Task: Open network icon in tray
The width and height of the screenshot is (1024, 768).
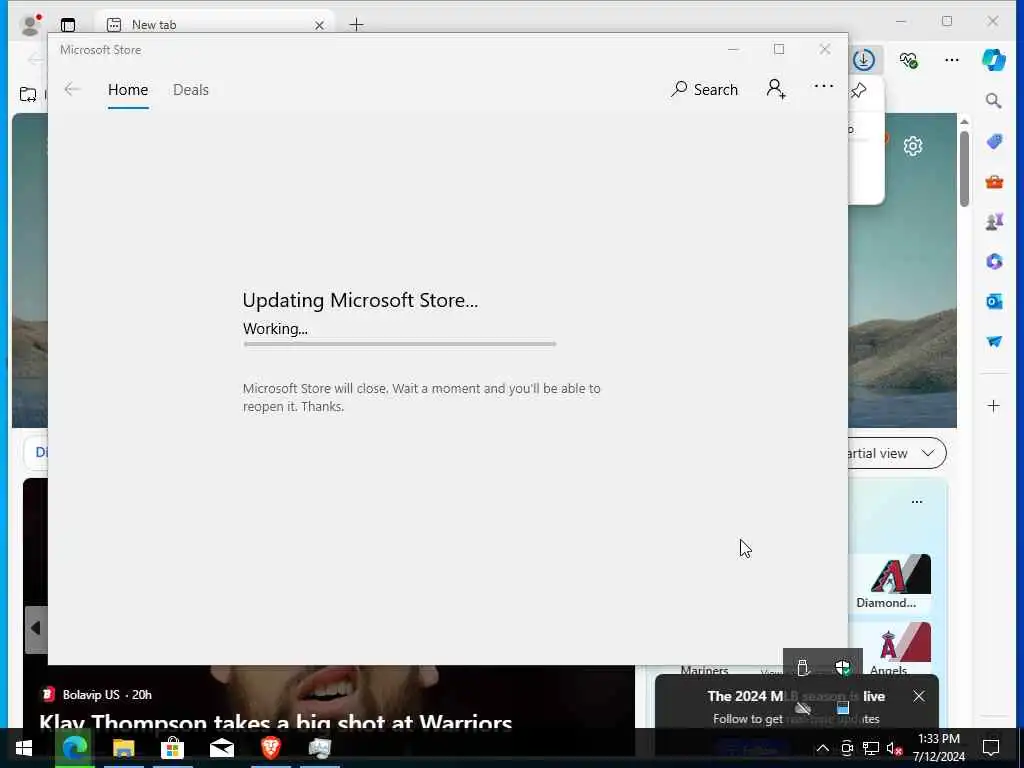Action: pyautogui.click(x=871, y=748)
